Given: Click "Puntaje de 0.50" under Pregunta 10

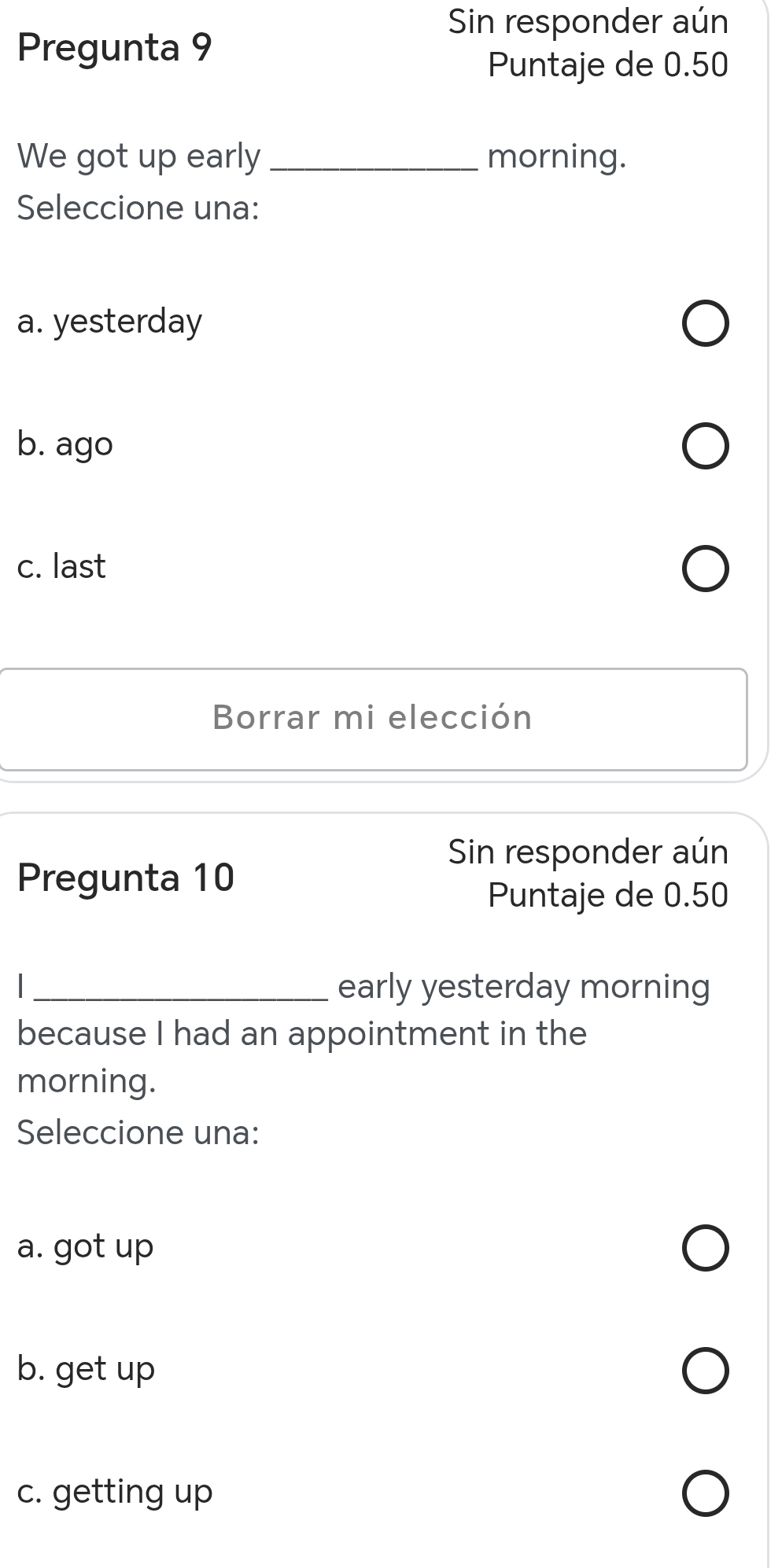Looking at the screenshot, I should tap(607, 895).
